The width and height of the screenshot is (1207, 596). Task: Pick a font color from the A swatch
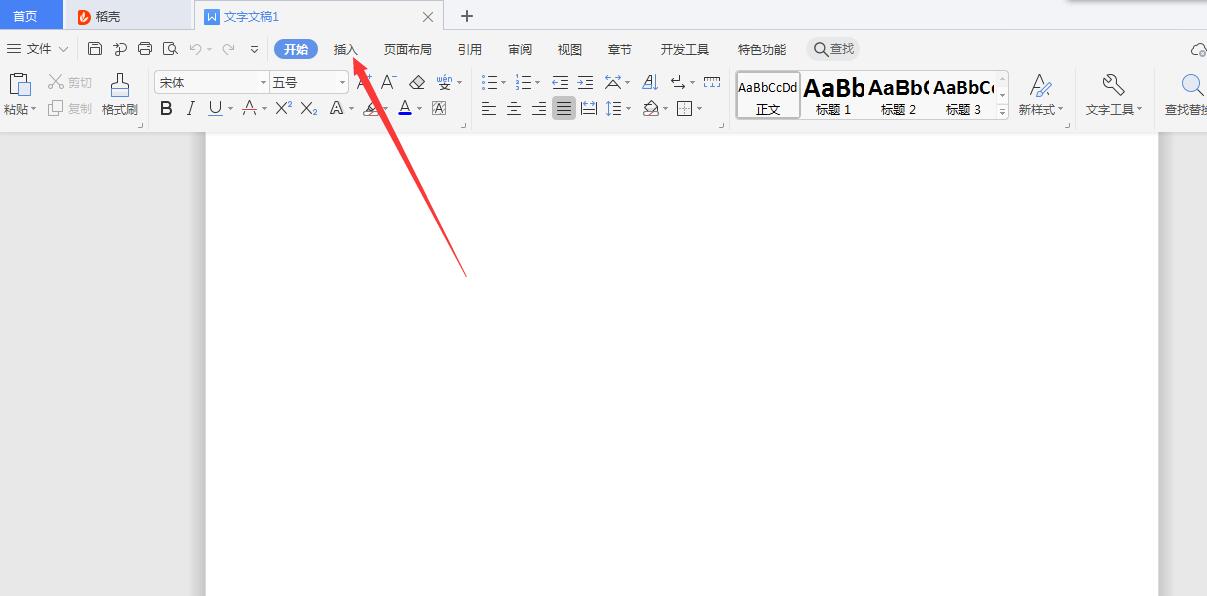pos(404,108)
